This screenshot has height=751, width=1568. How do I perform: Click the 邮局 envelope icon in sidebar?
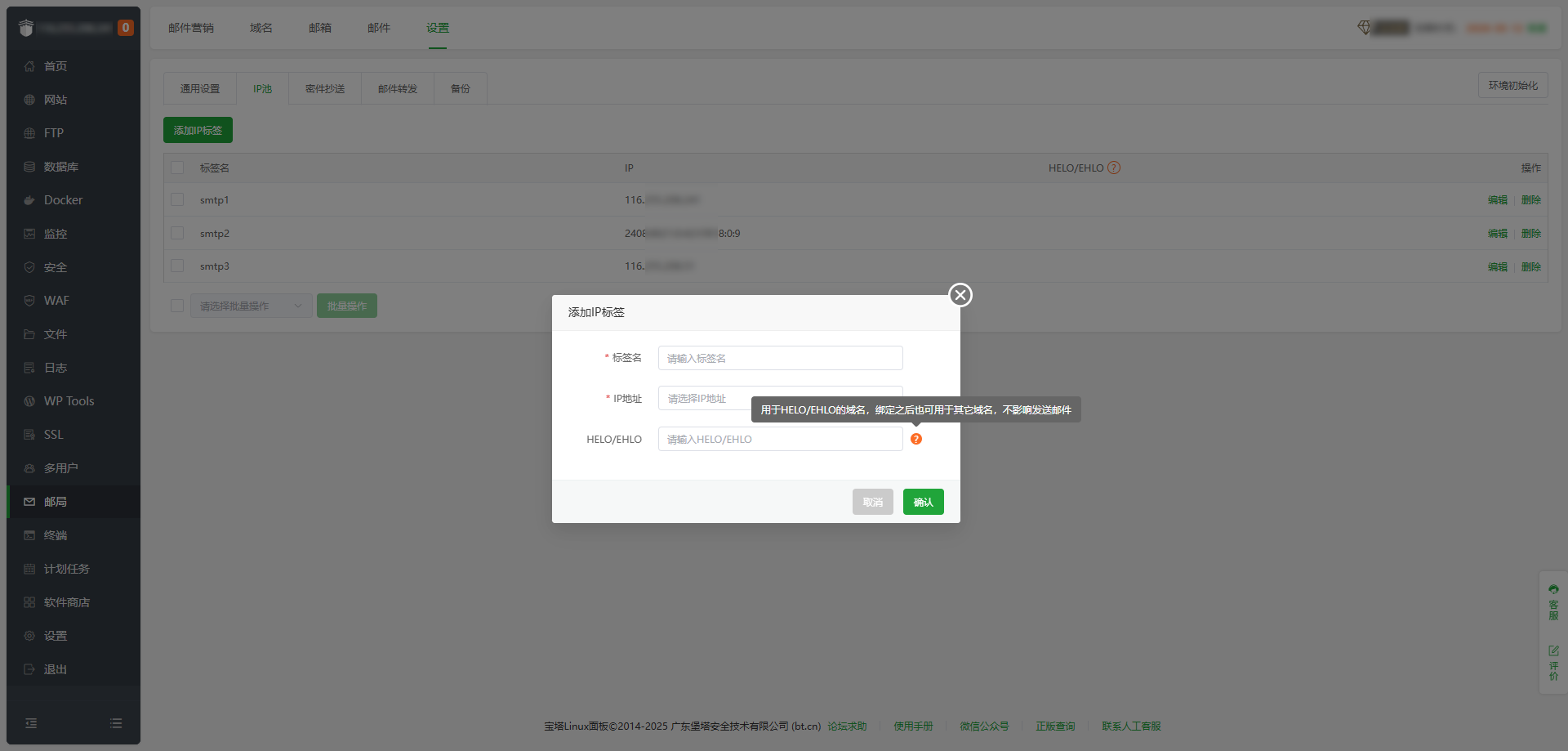tap(29, 502)
